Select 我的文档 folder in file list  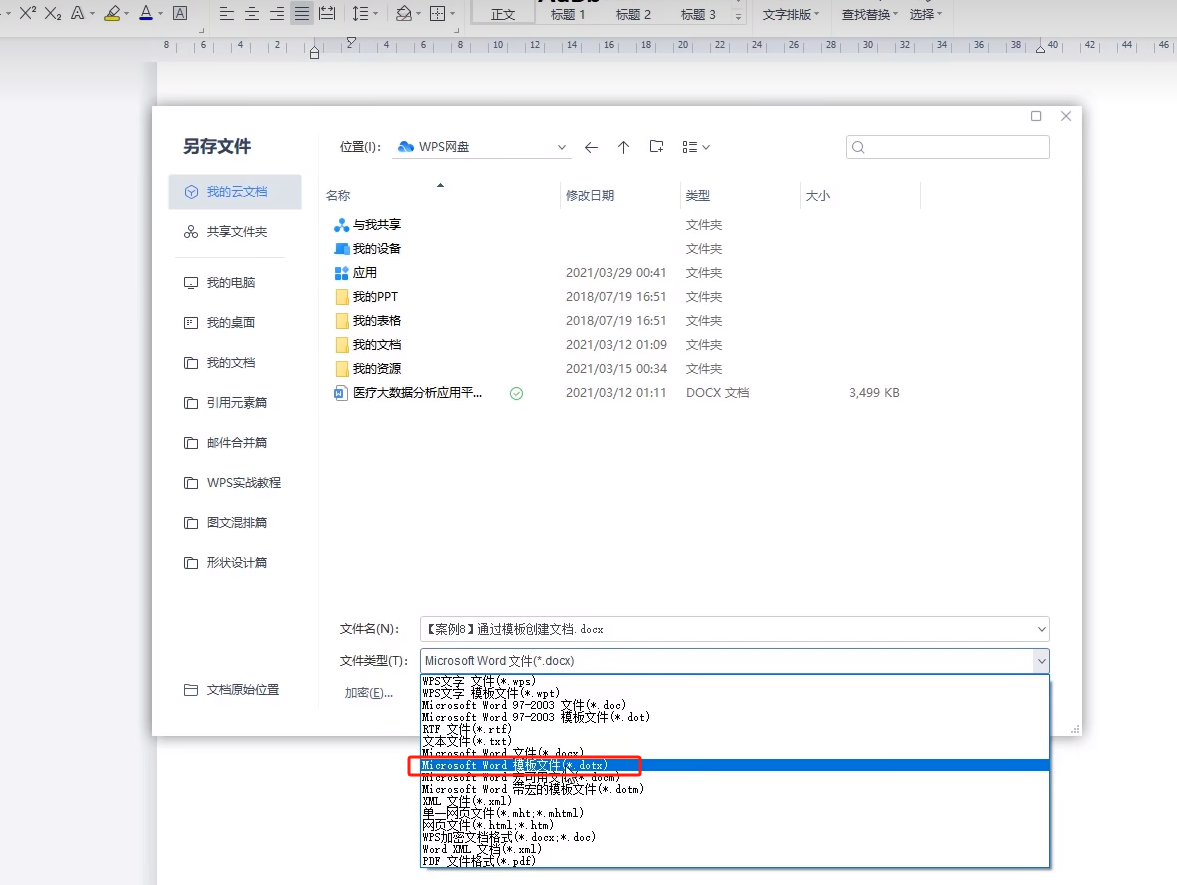click(368, 345)
